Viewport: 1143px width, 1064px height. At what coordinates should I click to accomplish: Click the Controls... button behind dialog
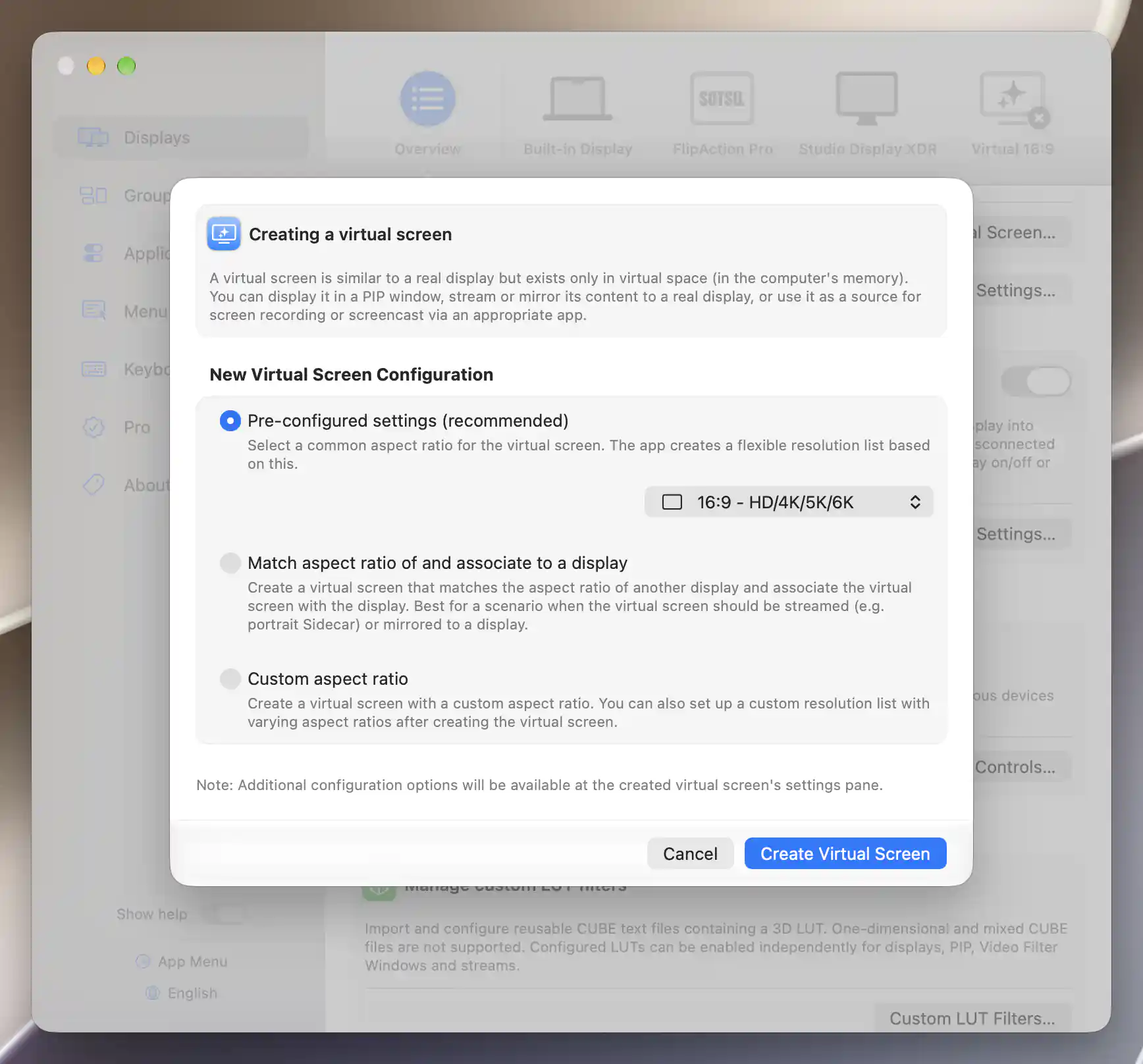[x=1021, y=767]
